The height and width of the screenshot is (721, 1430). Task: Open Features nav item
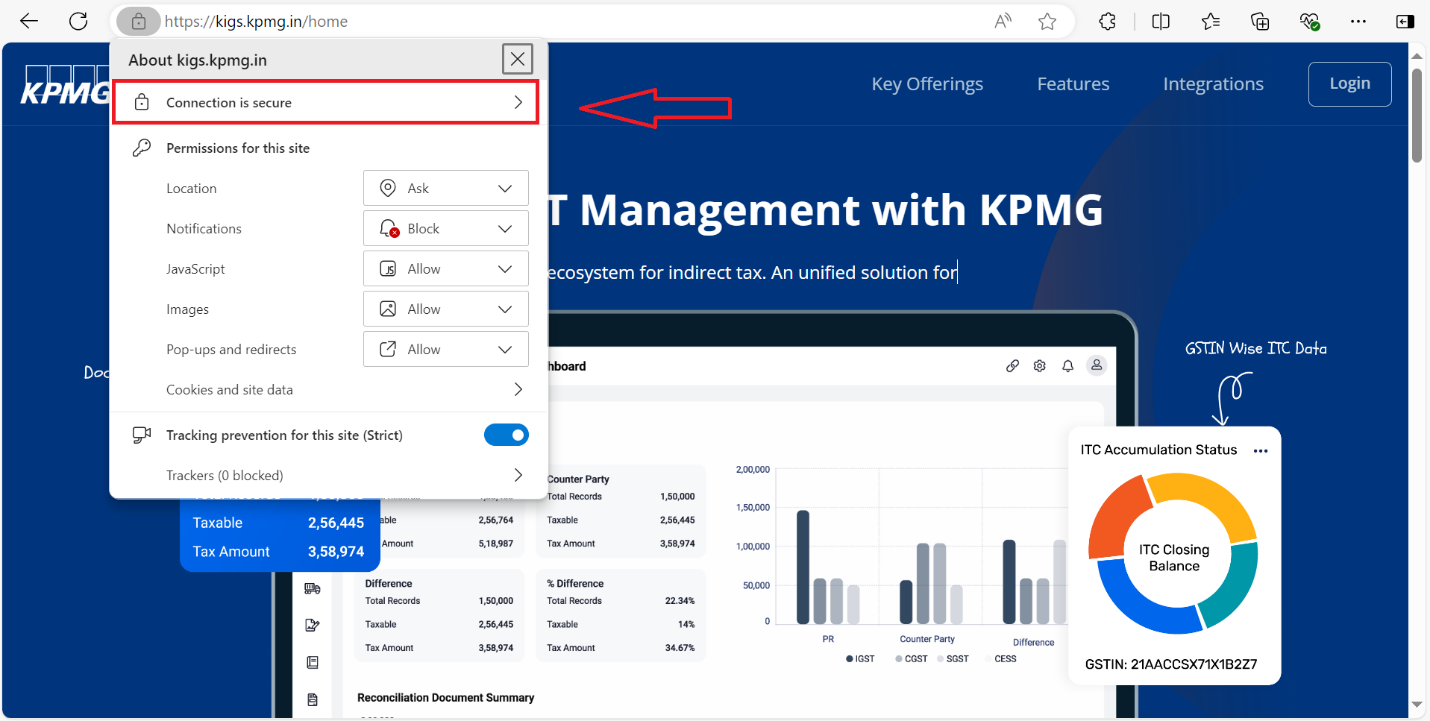click(x=1073, y=84)
